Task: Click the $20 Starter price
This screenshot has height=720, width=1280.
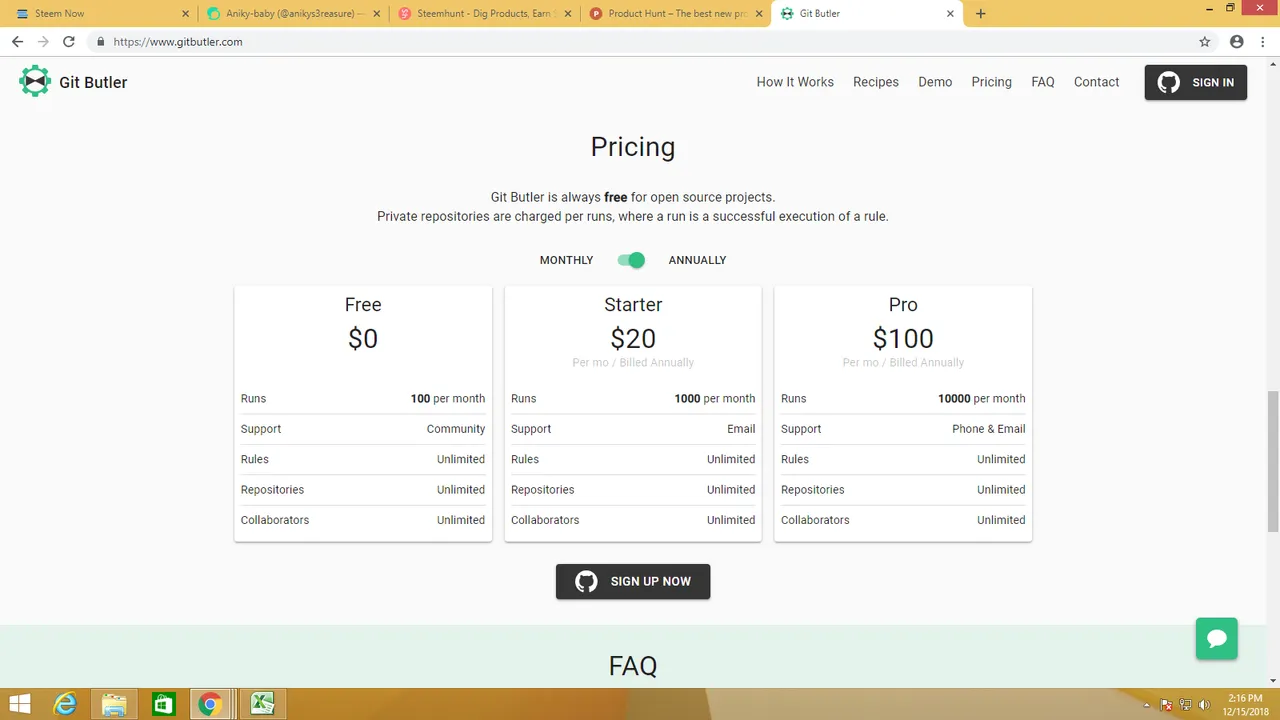Action: [x=633, y=339]
